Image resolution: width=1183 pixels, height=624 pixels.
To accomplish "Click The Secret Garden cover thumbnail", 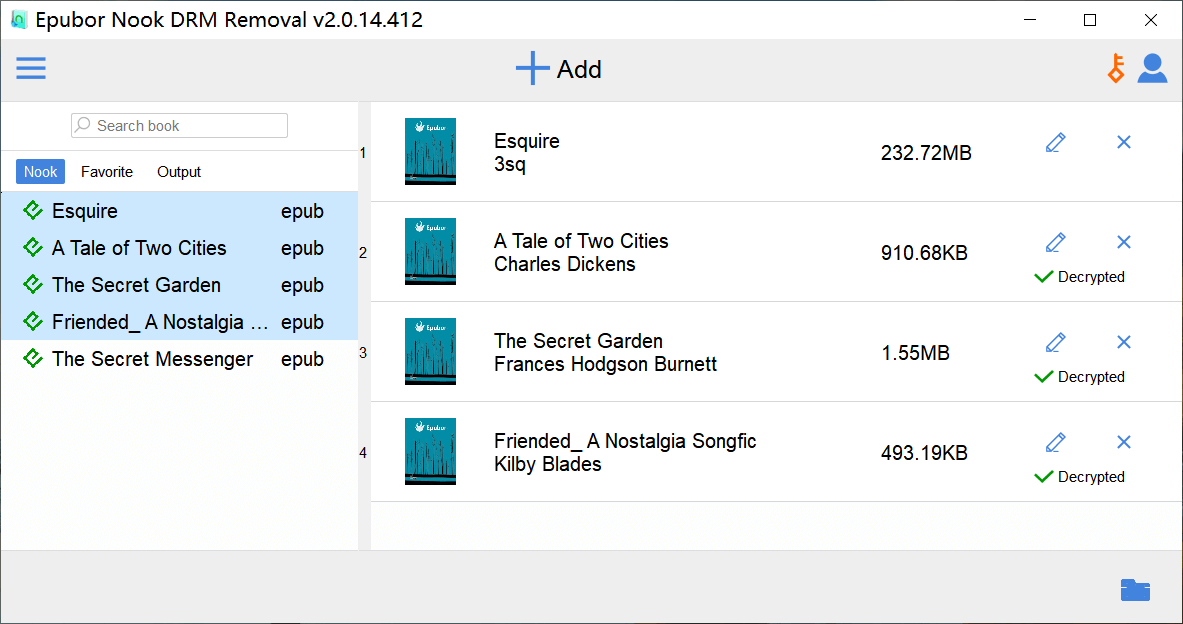I will pos(430,352).
